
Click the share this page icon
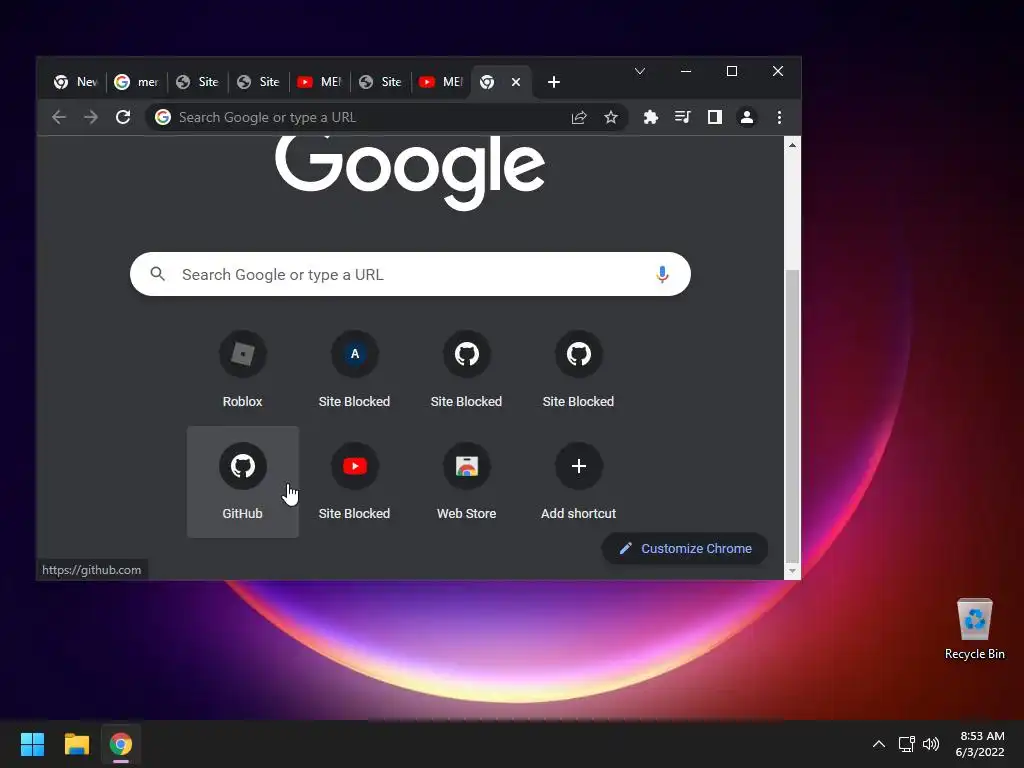click(579, 118)
